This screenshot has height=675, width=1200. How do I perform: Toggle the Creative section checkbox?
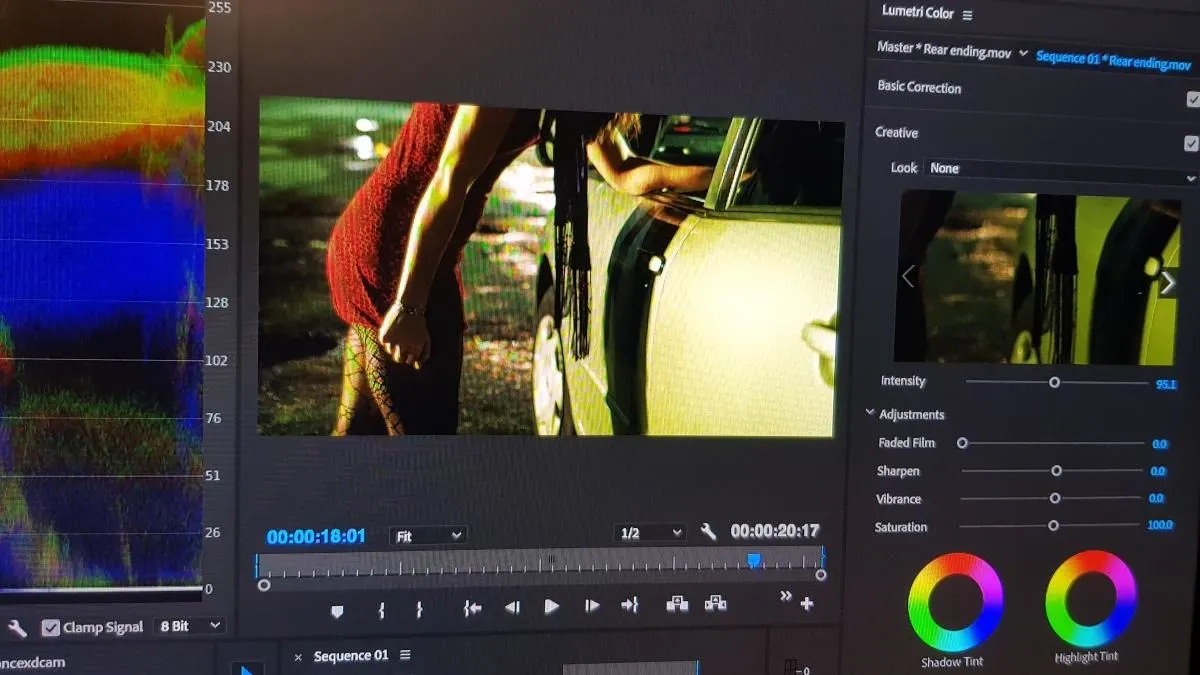(1192, 143)
